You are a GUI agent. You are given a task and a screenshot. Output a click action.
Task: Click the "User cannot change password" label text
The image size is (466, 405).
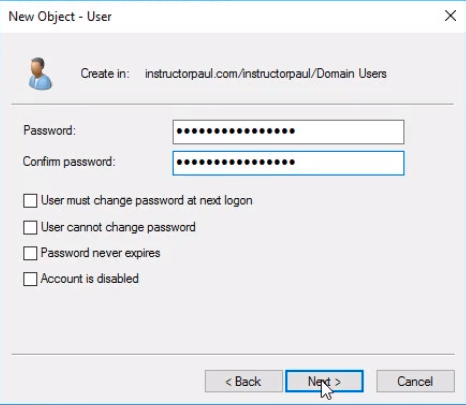(x=118, y=227)
